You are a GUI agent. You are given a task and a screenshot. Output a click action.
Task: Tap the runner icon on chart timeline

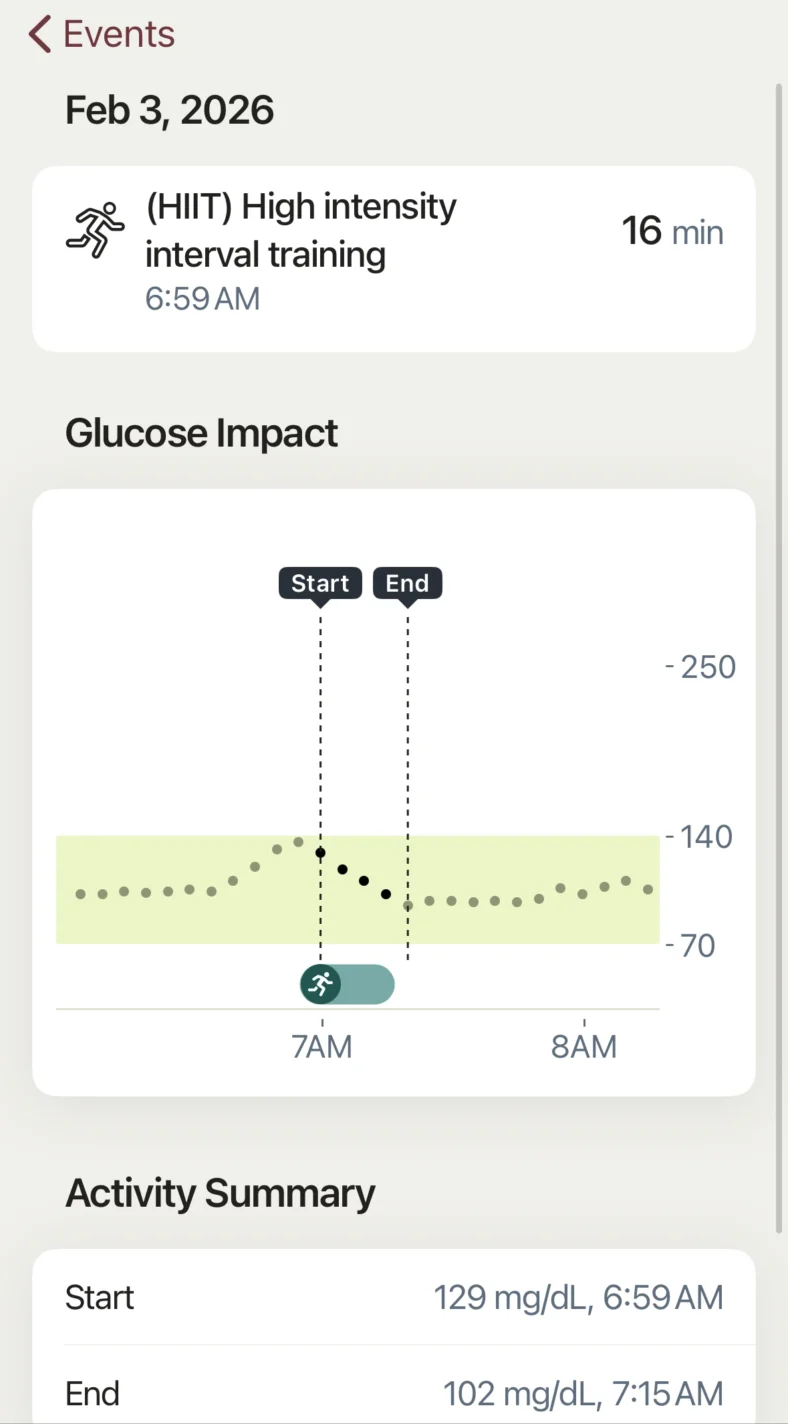coord(320,984)
